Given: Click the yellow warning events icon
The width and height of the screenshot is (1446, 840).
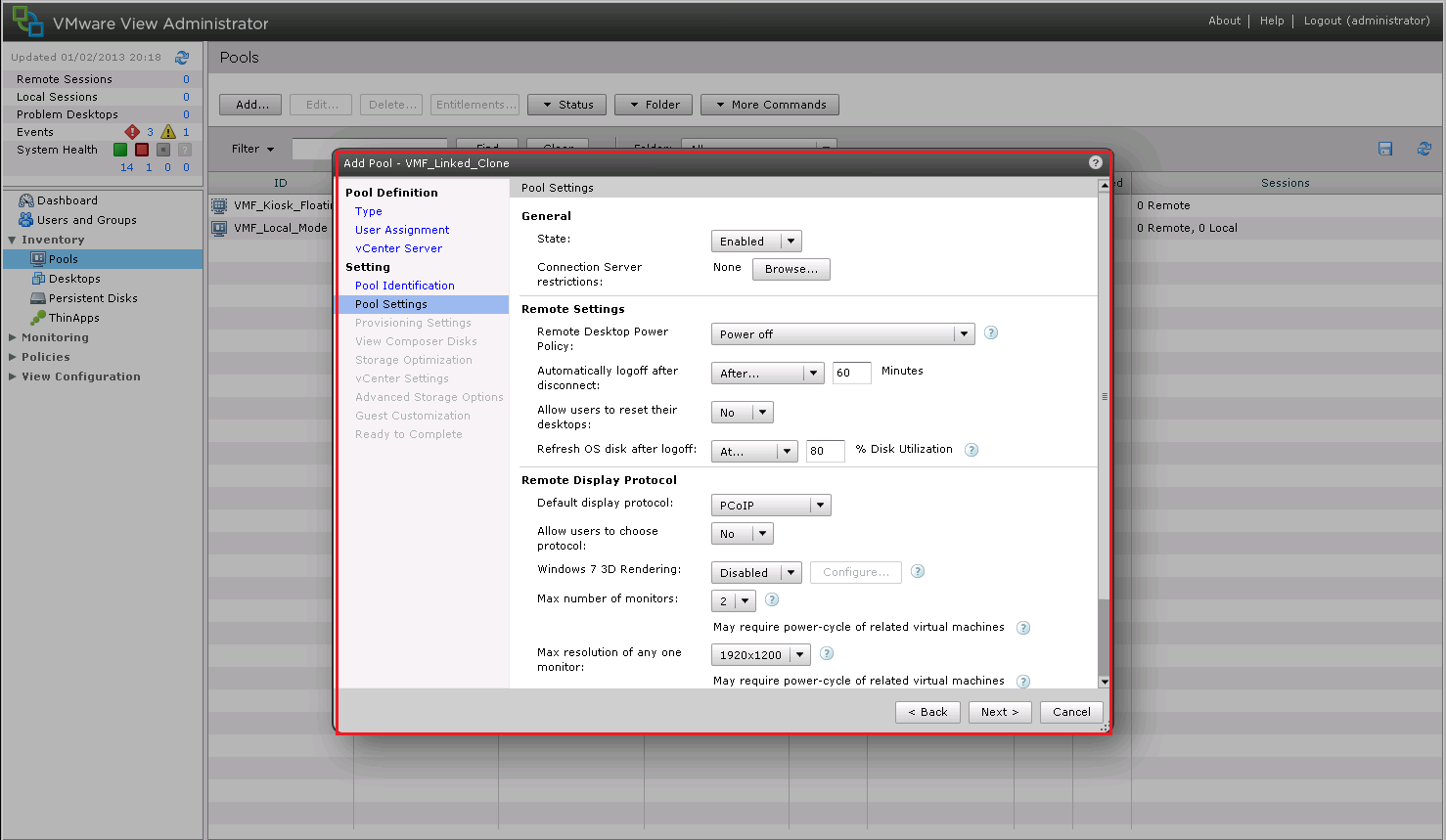Looking at the screenshot, I should 166,131.
